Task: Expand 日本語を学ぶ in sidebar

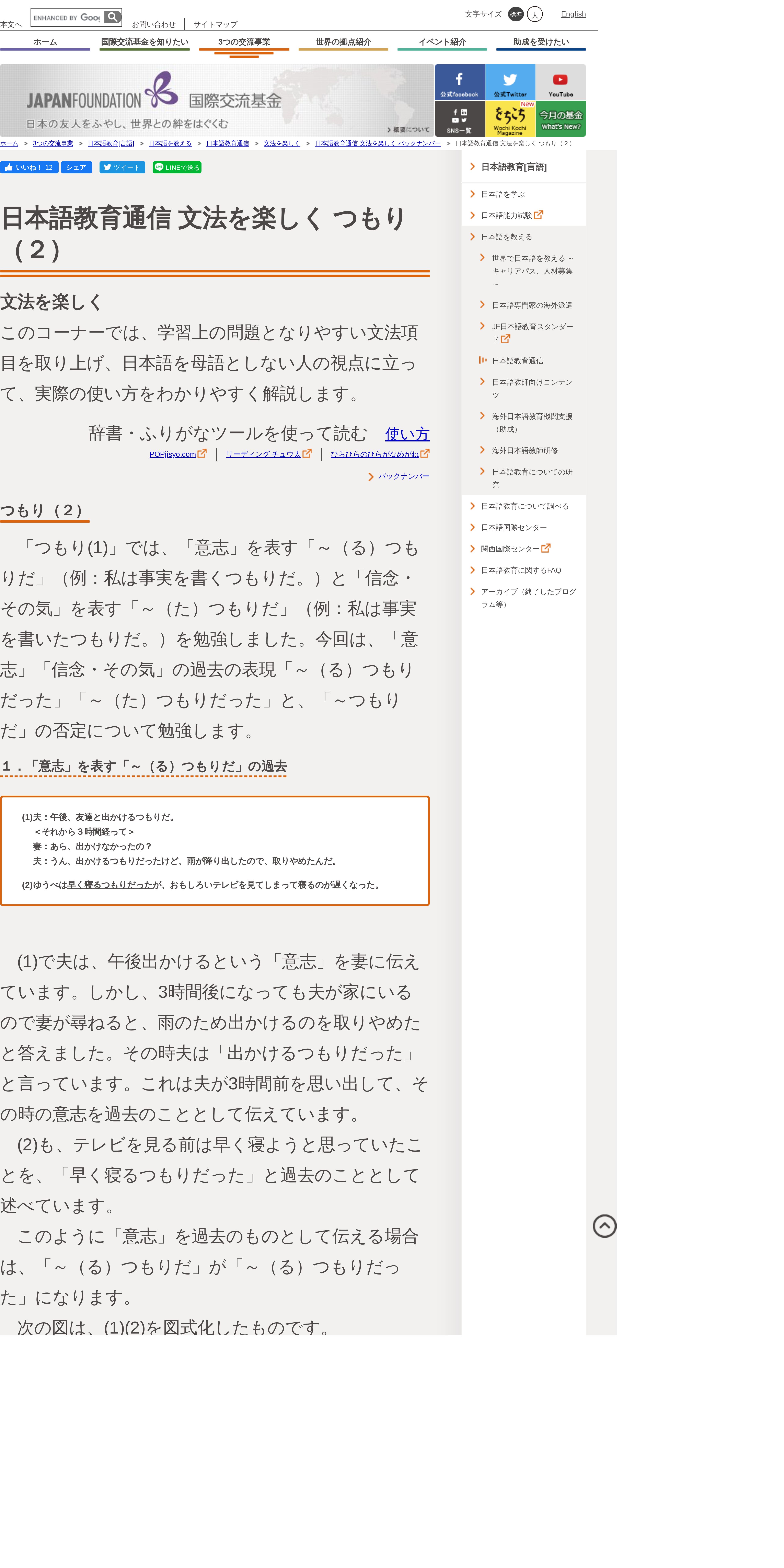Action: click(x=503, y=194)
